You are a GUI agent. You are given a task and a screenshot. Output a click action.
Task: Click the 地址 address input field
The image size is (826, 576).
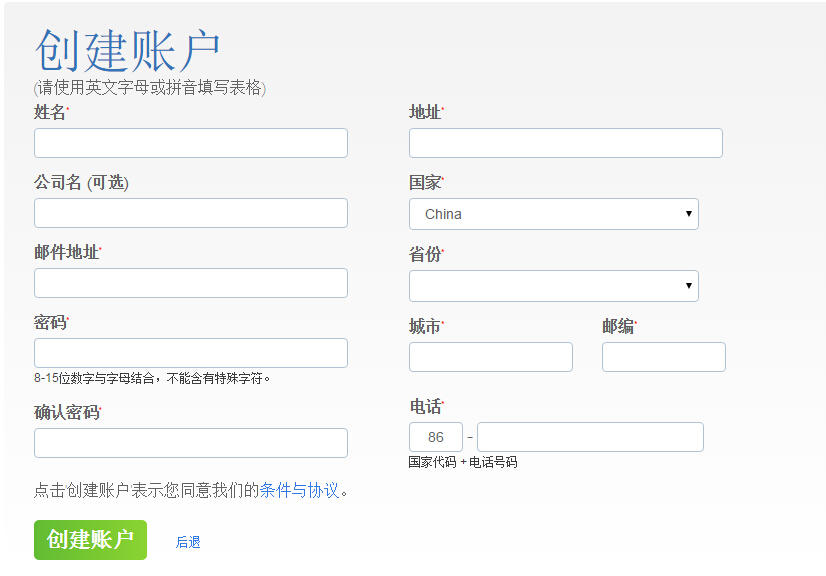(565, 142)
